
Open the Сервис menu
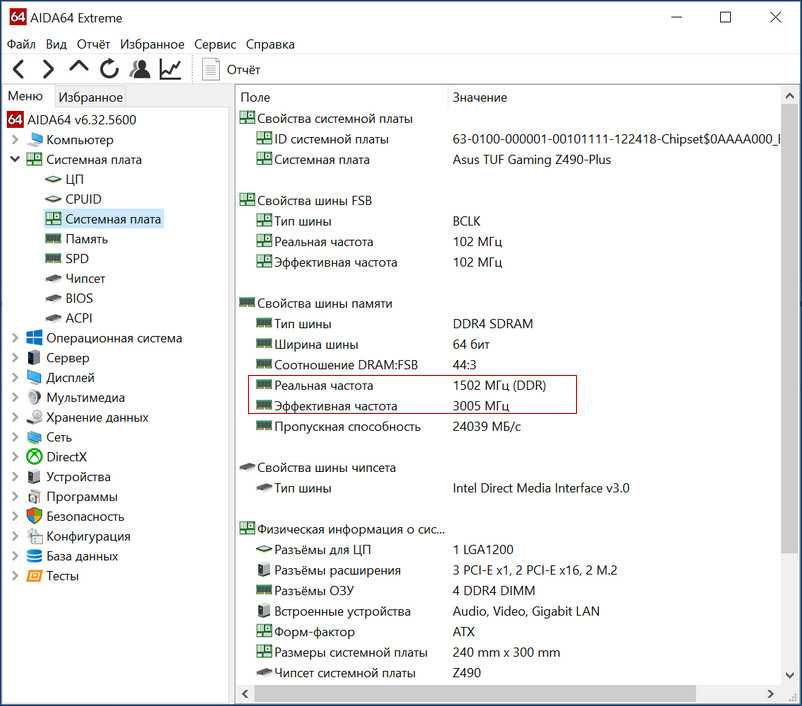click(215, 44)
